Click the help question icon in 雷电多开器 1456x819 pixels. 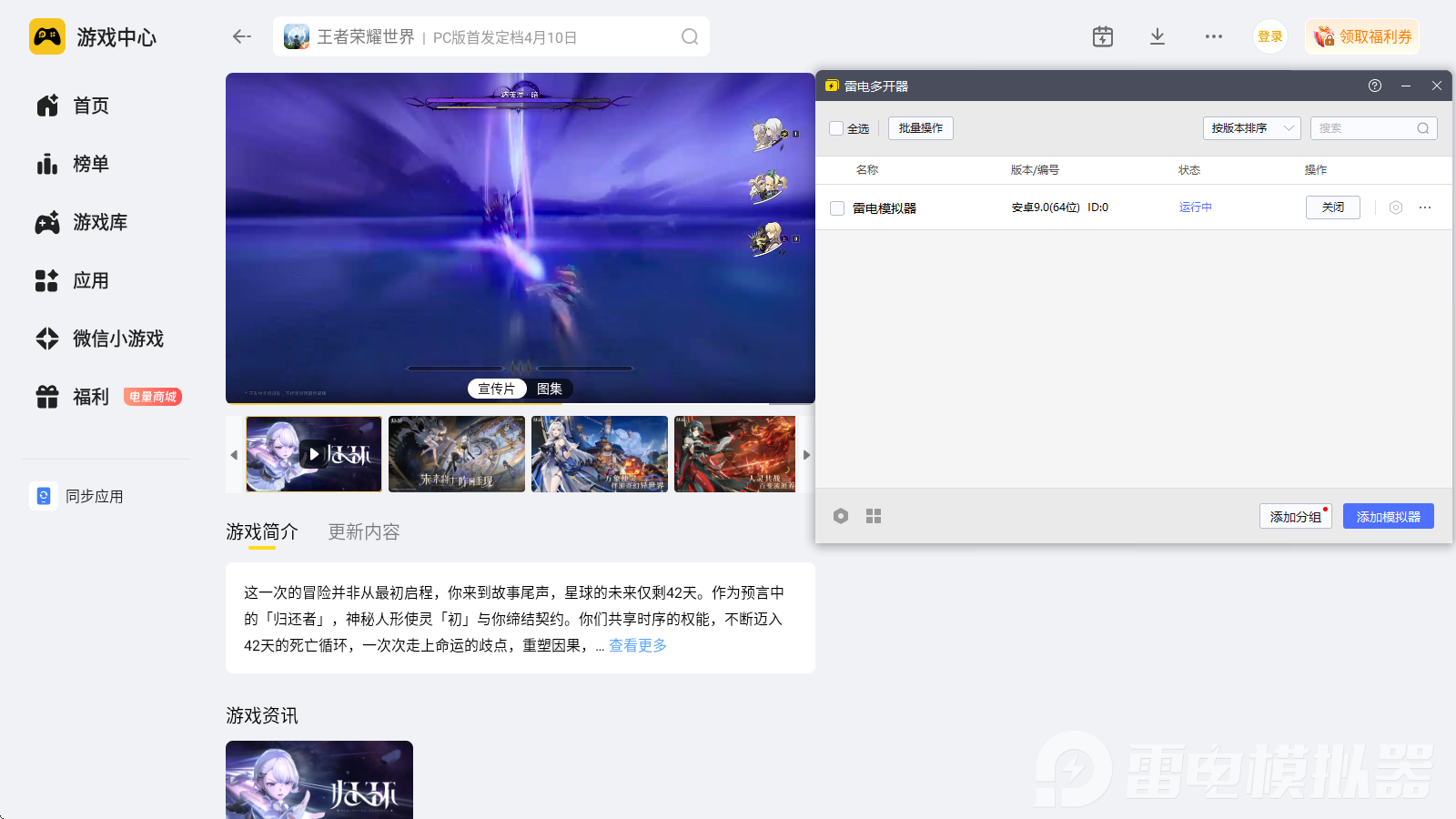click(1375, 86)
